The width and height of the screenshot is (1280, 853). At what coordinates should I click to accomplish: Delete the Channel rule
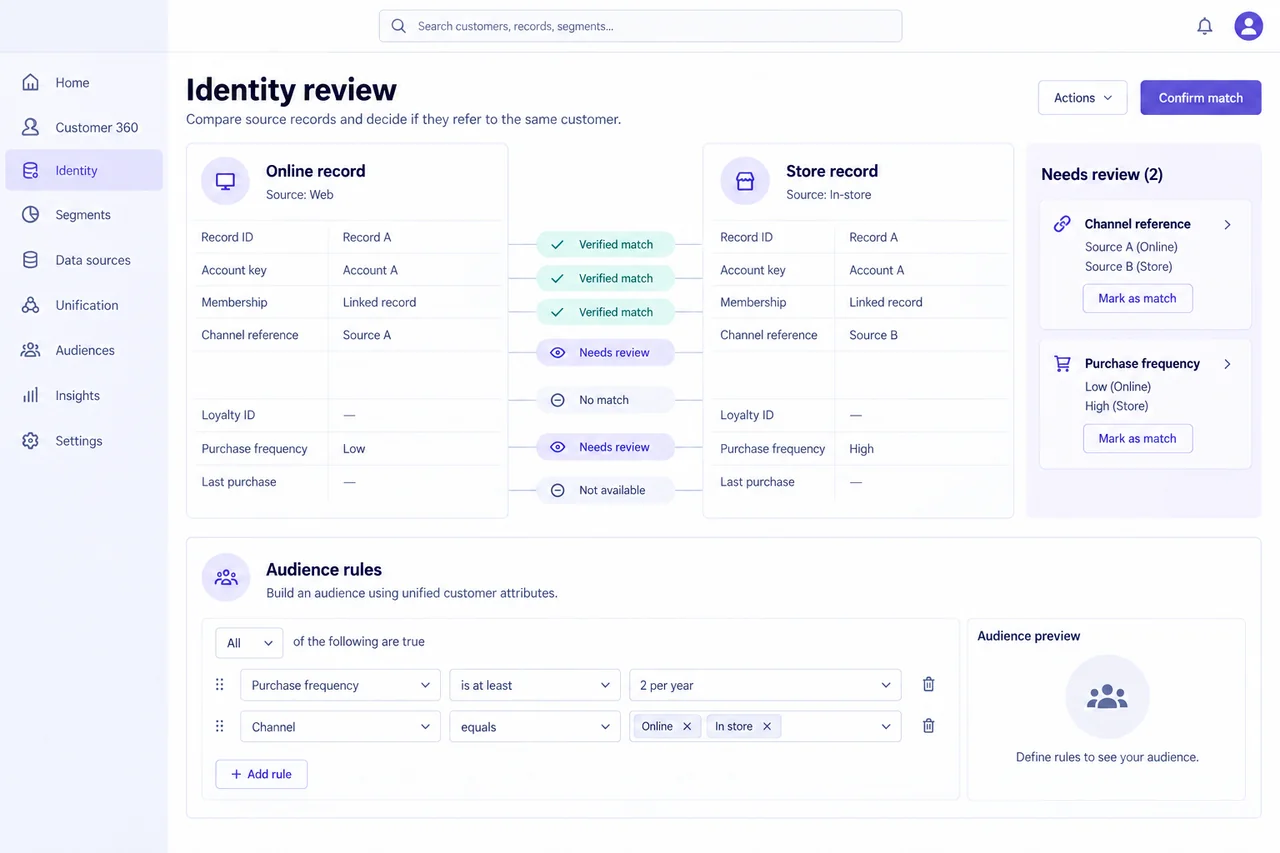click(x=928, y=727)
